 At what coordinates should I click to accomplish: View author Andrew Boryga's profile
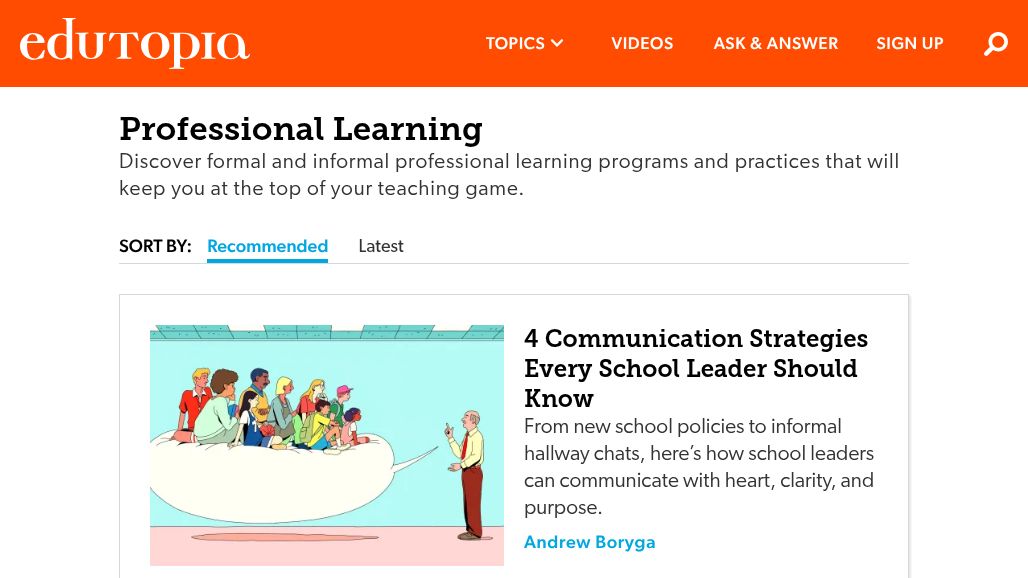coord(590,542)
